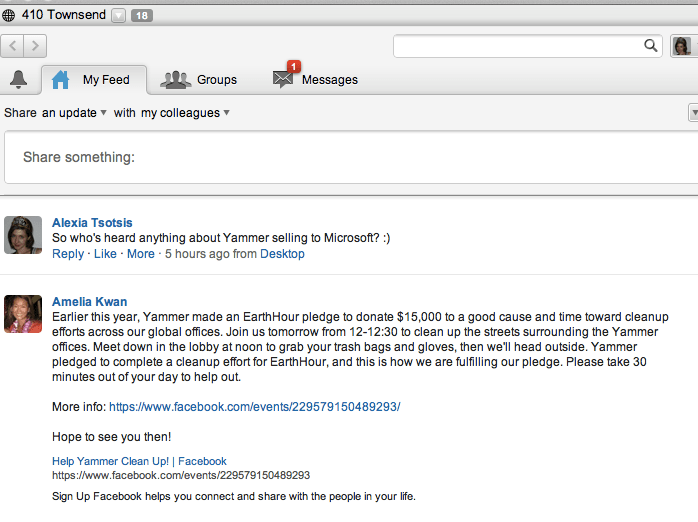Click the search magnifying glass icon
This screenshot has height=522, width=698.
[x=651, y=46]
